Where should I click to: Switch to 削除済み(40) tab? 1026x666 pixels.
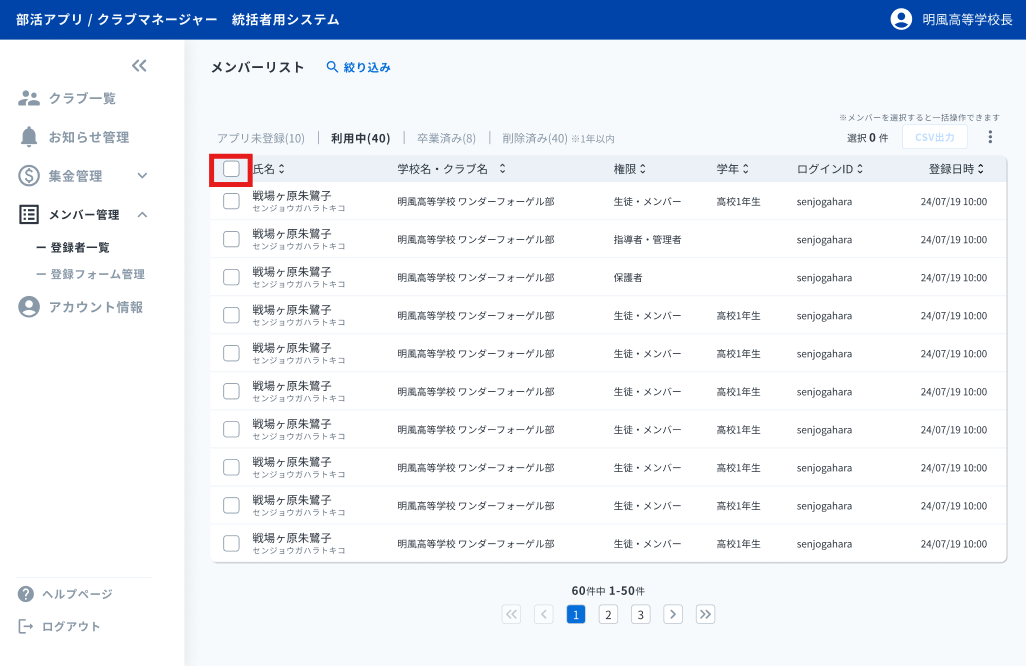coord(535,138)
